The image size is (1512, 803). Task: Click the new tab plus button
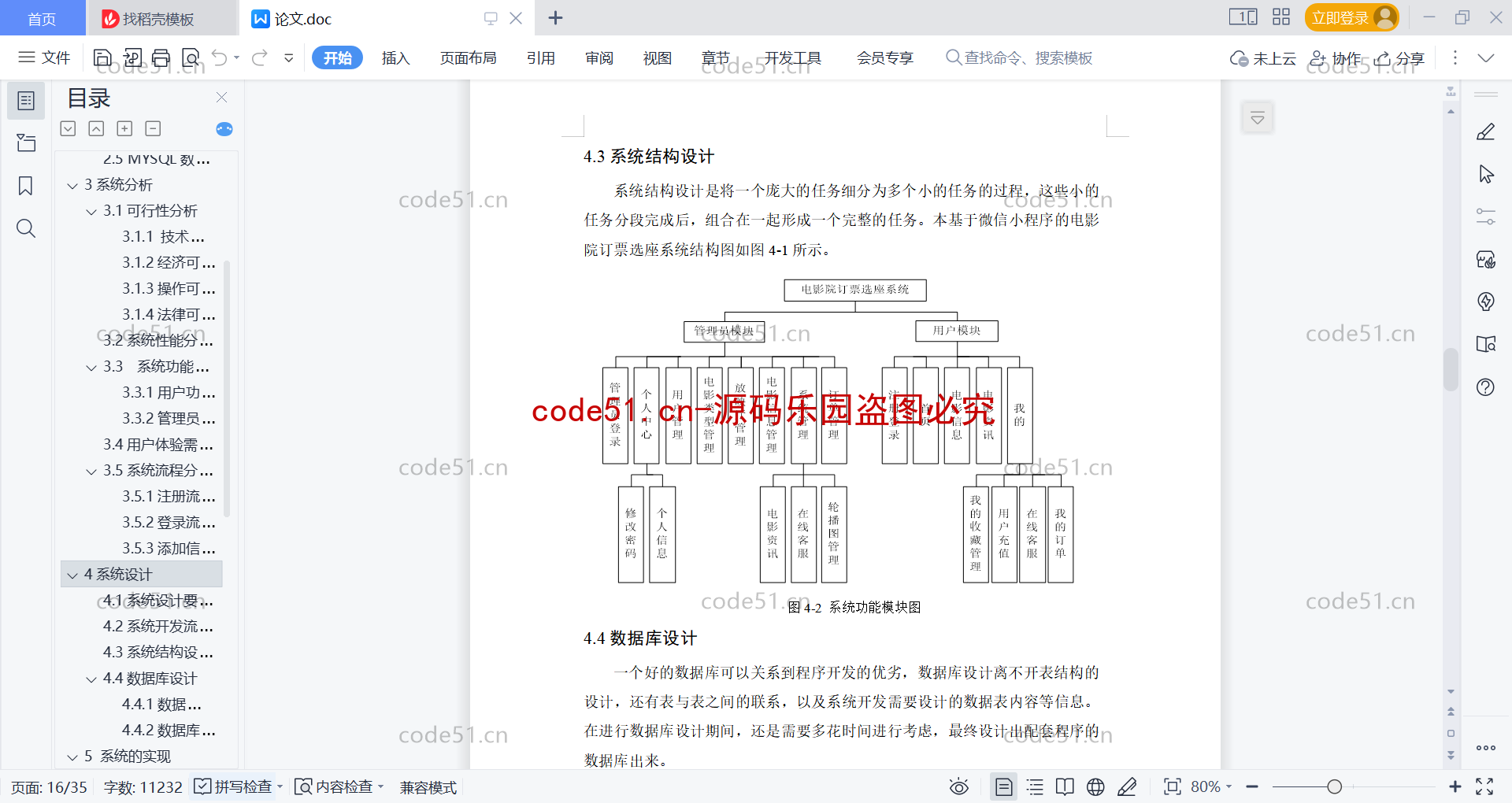click(555, 17)
